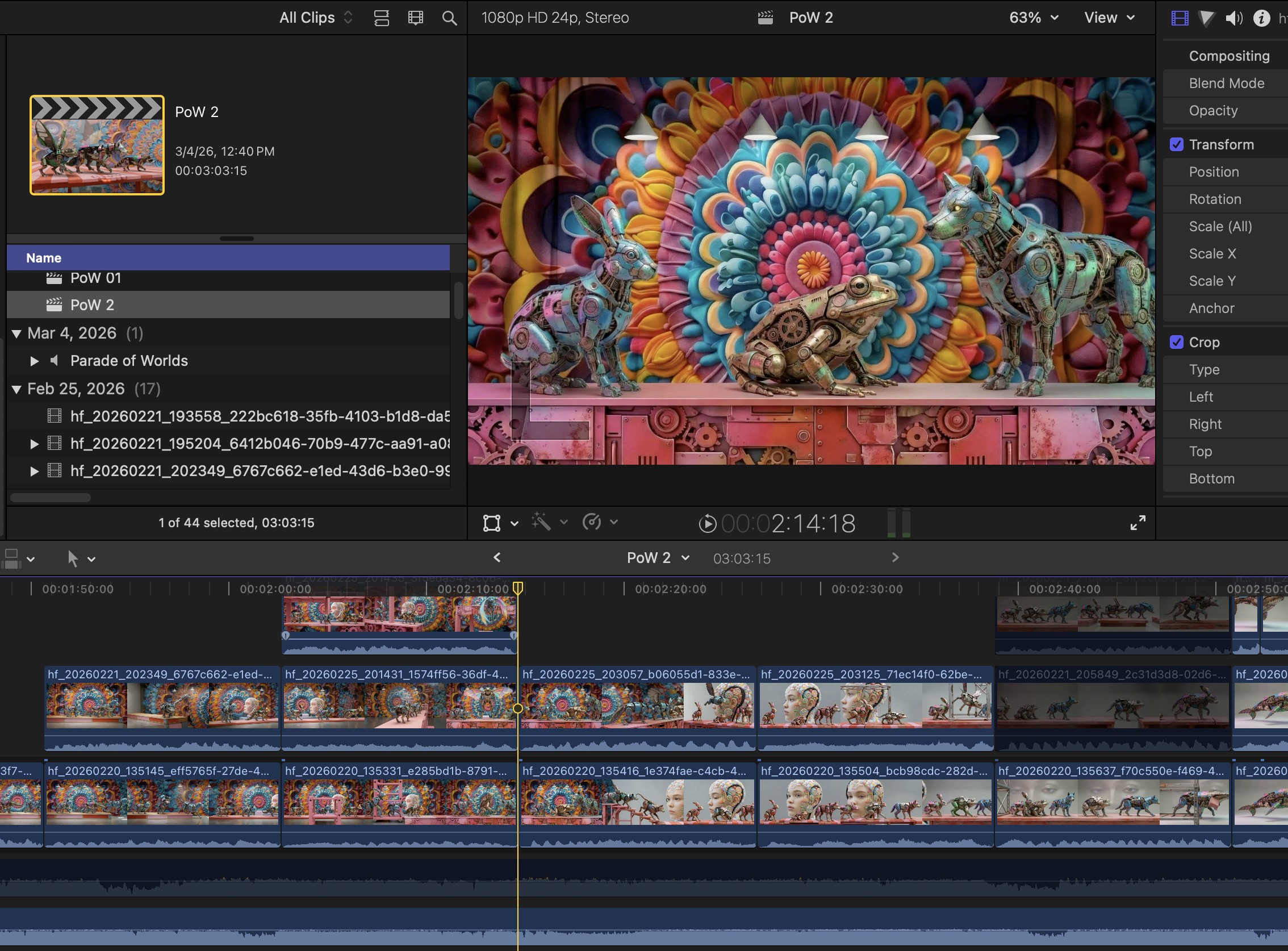Viewport: 1288px width, 951px height.
Task: Disable the Transform checkbox
Action: pyautogui.click(x=1176, y=144)
